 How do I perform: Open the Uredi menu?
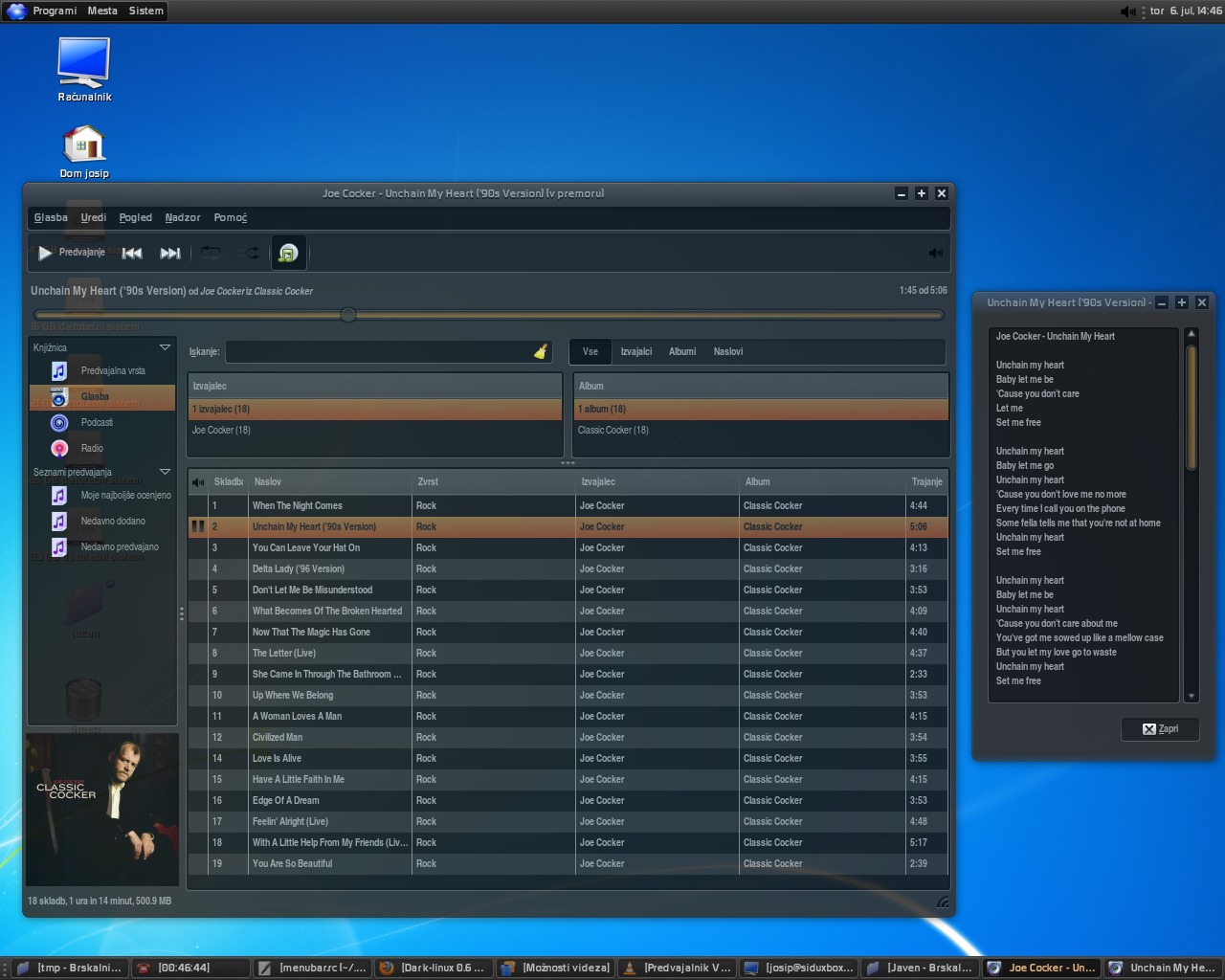(x=94, y=217)
